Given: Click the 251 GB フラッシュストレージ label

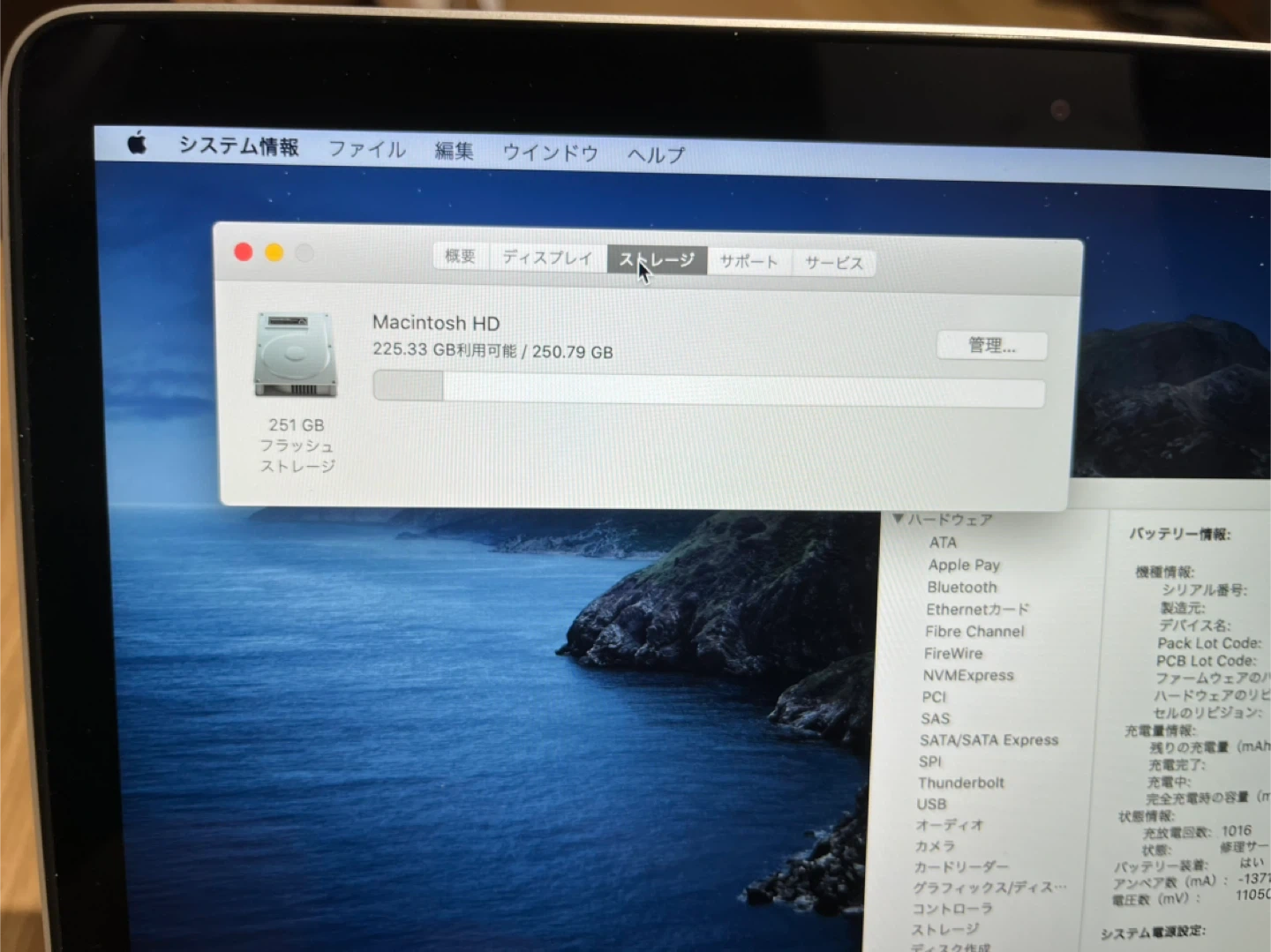Looking at the screenshot, I should pyautogui.click(x=297, y=446).
